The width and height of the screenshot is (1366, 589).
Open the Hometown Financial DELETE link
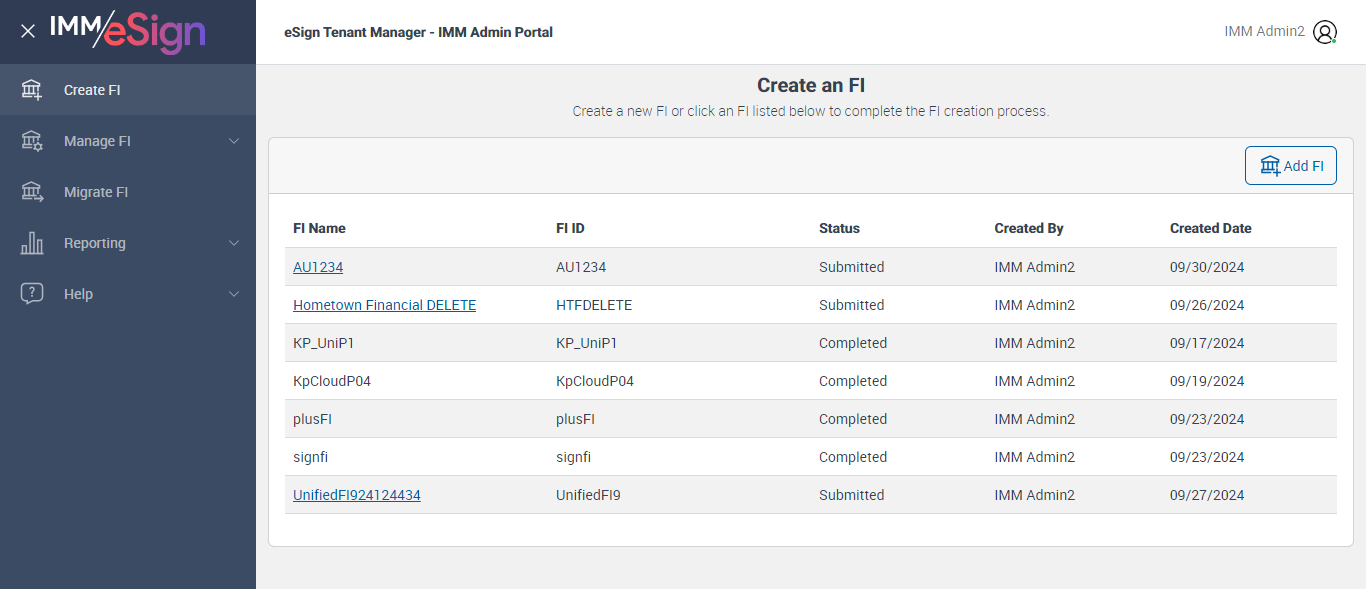pyautogui.click(x=384, y=305)
